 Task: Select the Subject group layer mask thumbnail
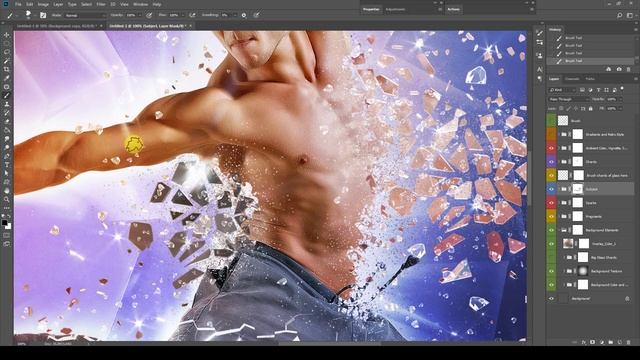pyautogui.click(x=578, y=189)
